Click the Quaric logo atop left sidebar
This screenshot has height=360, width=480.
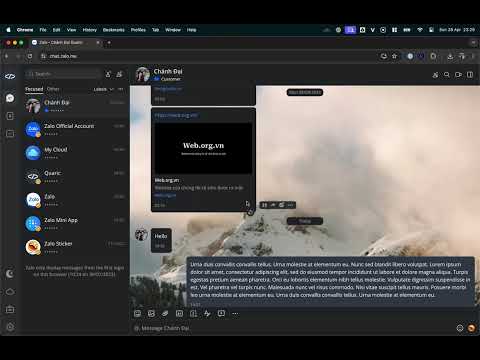coord(10,76)
